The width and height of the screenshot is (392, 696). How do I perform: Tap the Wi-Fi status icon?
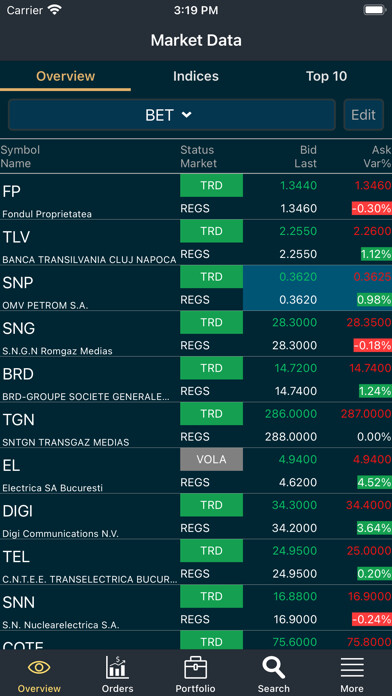[x=55, y=10]
